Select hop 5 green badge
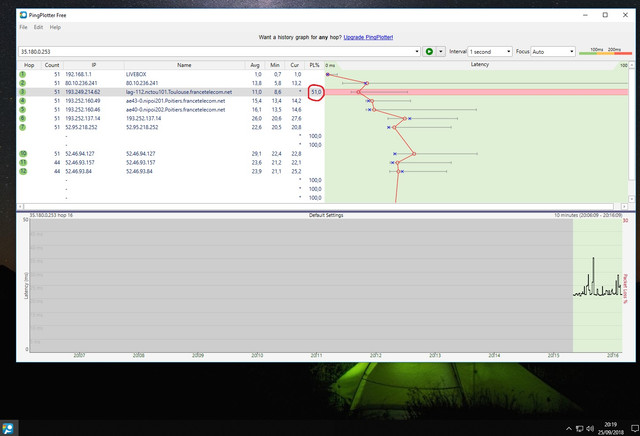This screenshot has height=436, width=640. pos(22,109)
